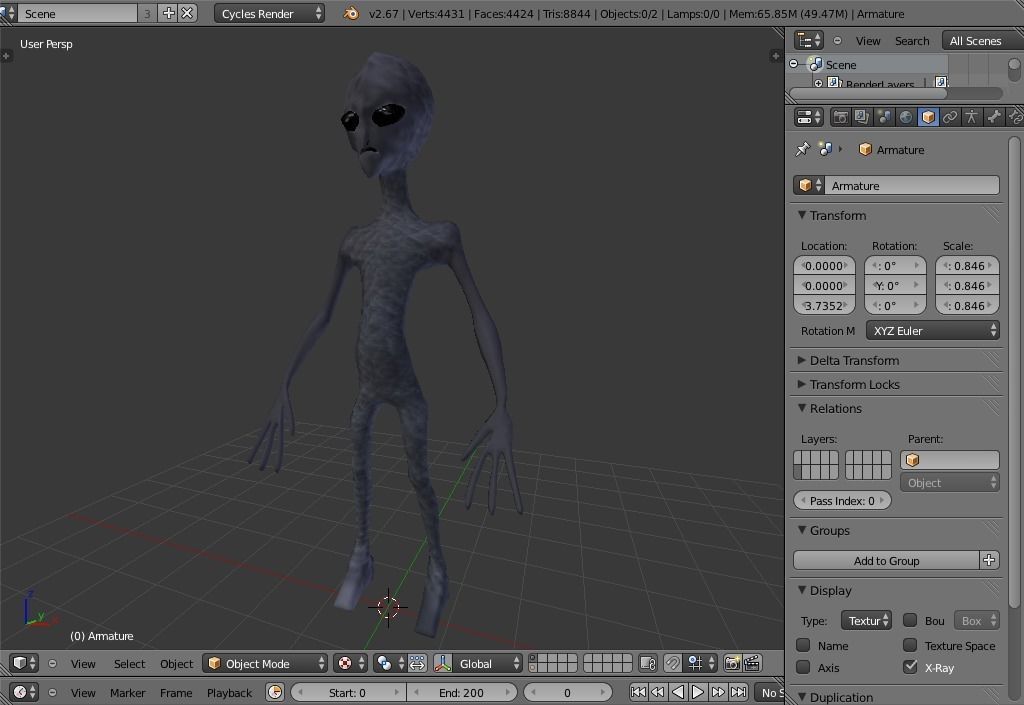Open the Armature data tab (figure icon)

pos(972,117)
